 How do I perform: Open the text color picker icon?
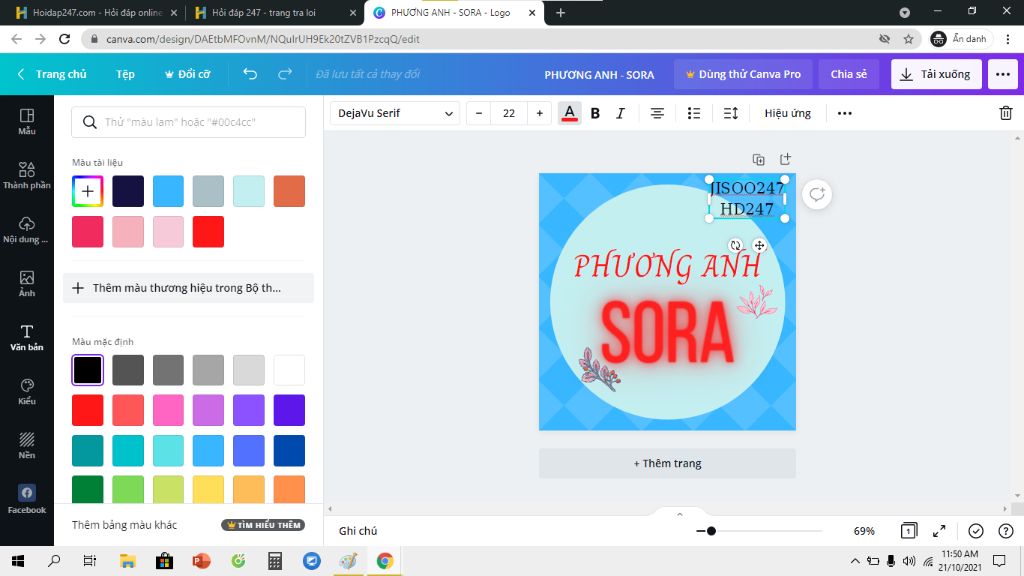(569, 113)
